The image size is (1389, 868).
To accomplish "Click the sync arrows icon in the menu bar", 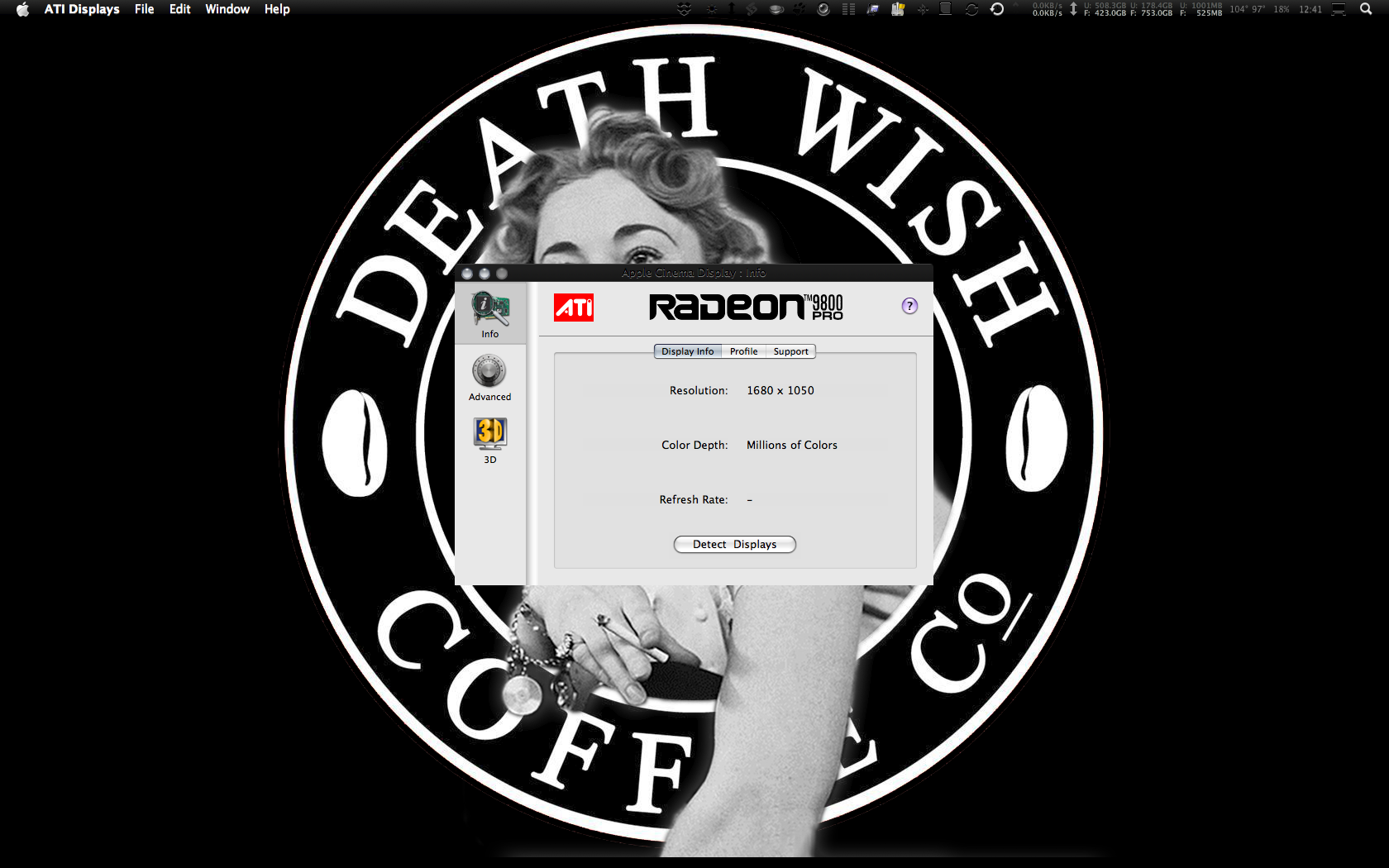I will click(971, 9).
